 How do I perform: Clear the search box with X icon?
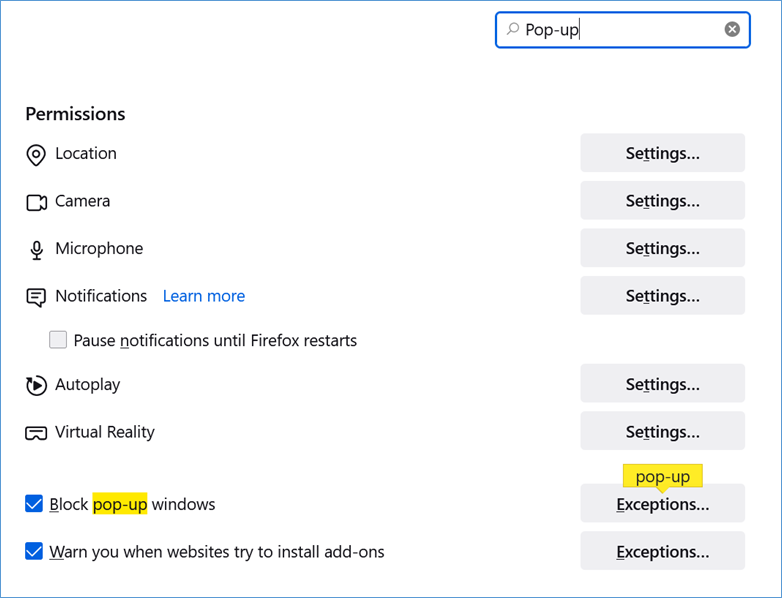click(732, 30)
